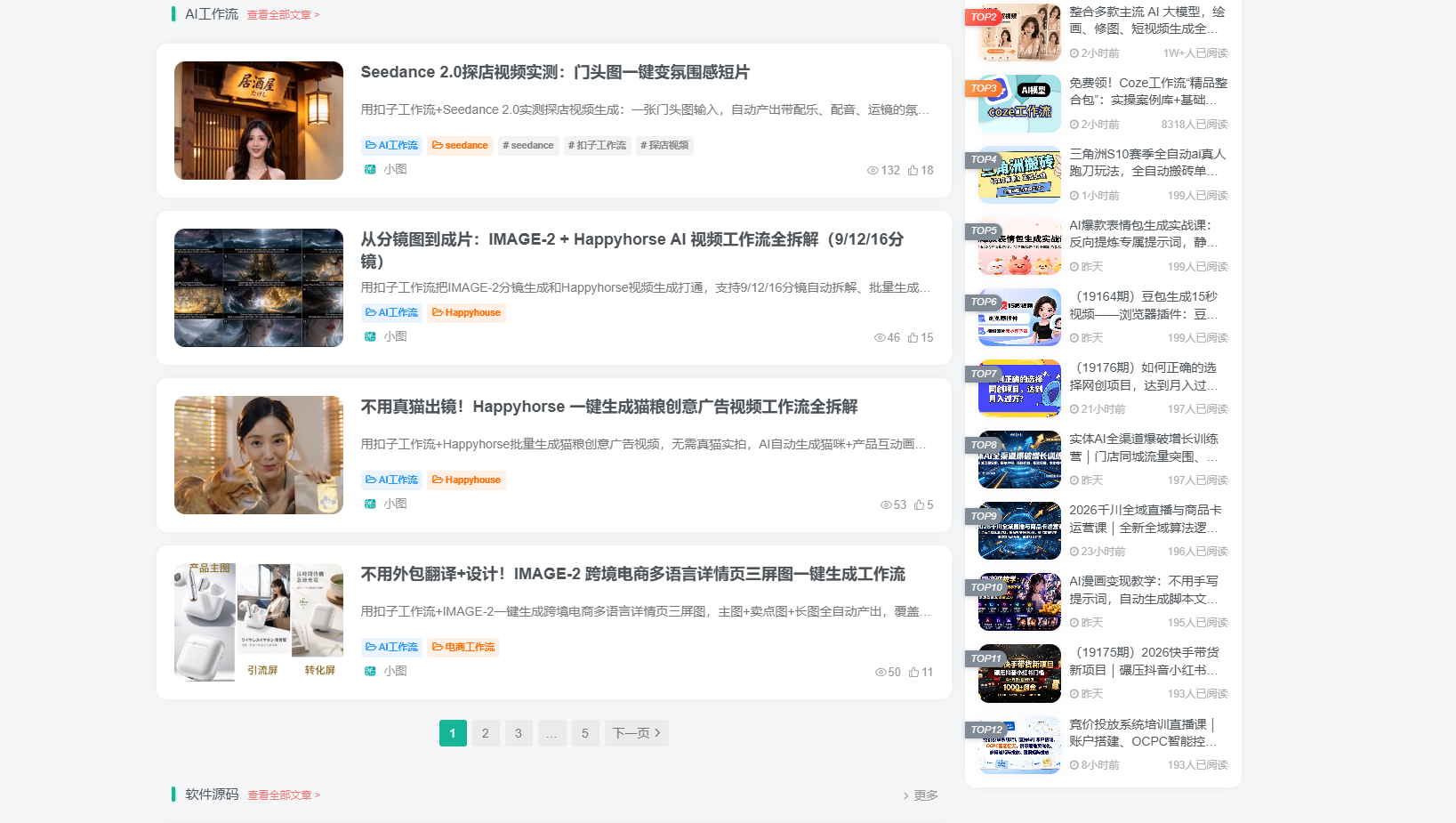The height and width of the screenshot is (823, 1456).
Task: Click the thumbs-up icon showing 11 likes
Action: pyautogui.click(x=913, y=672)
